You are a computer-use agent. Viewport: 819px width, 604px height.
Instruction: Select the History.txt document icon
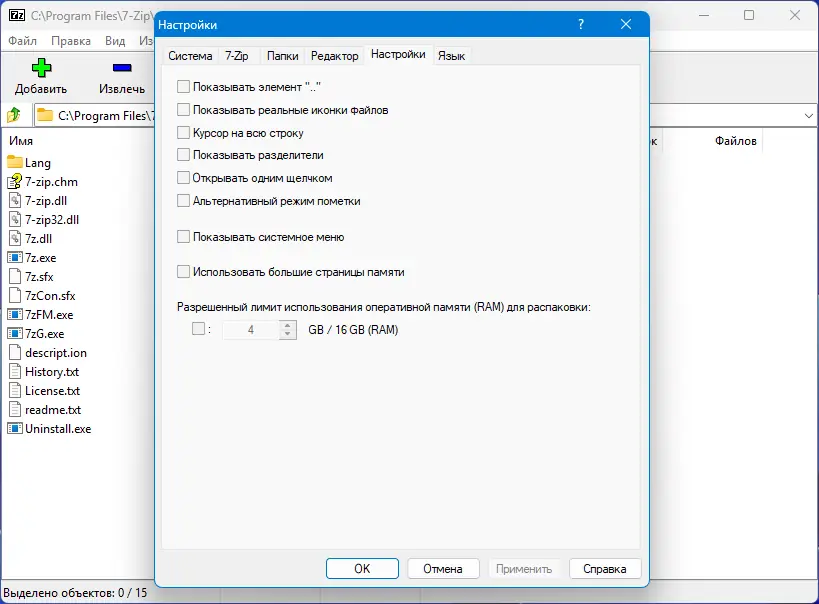click(15, 371)
